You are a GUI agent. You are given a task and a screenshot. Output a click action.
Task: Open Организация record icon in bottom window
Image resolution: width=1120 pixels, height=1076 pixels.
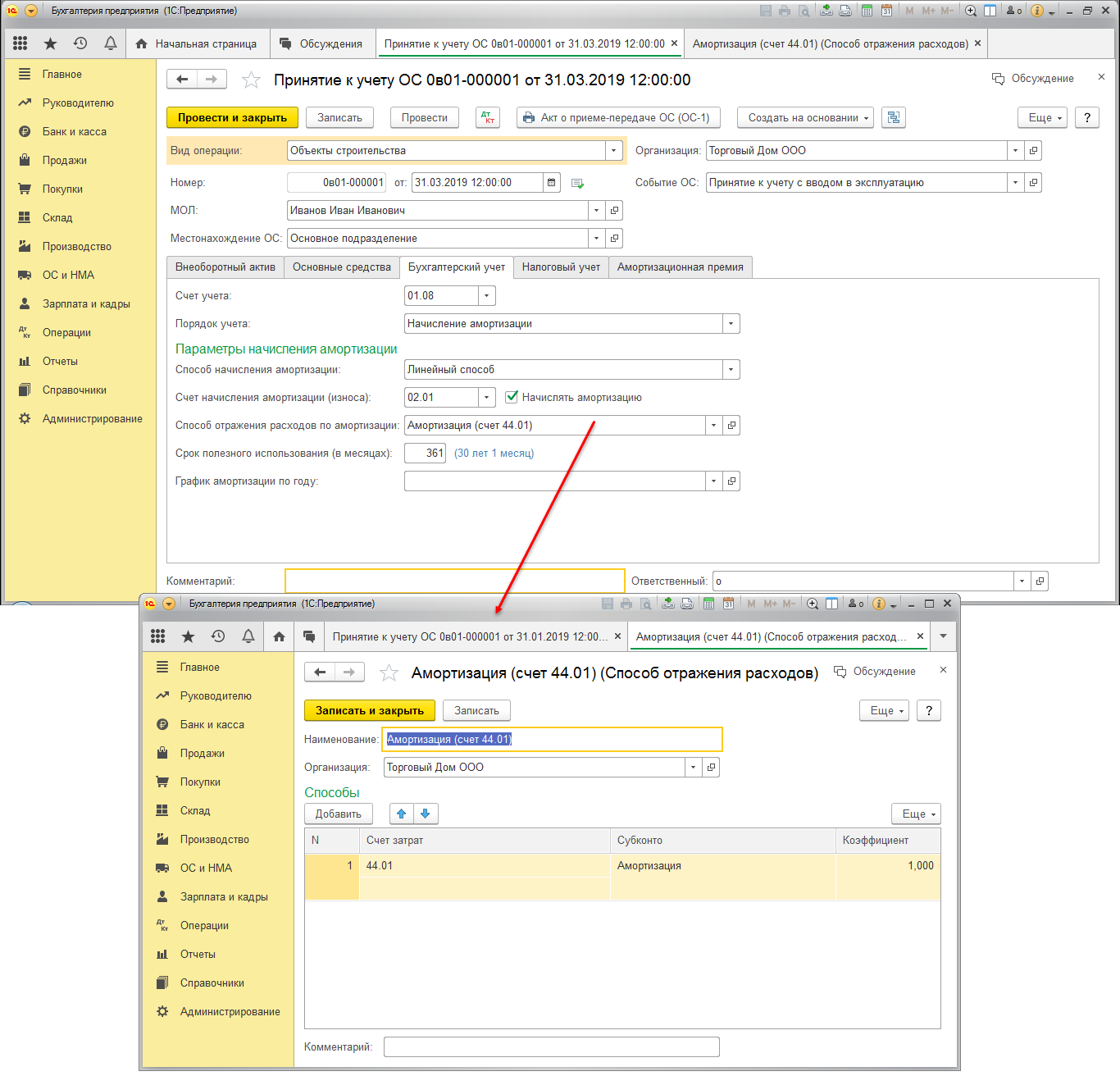[x=711, y=768]
